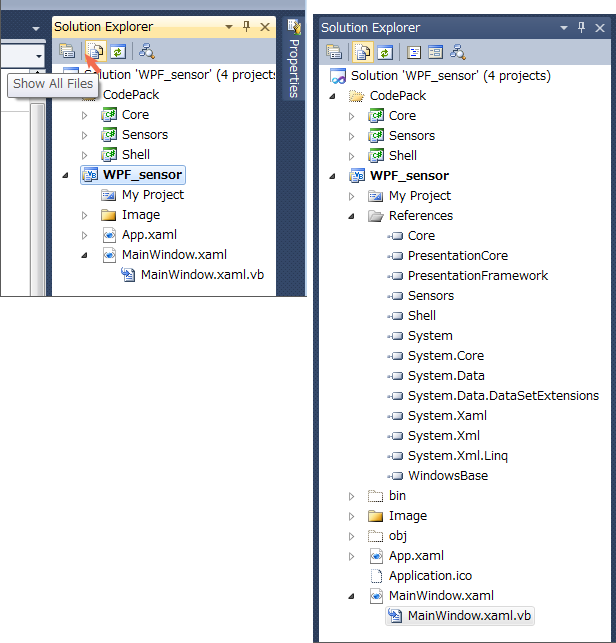616x643 pixels.
Task: Click the System reference icon
Action: tap(395, 336)
